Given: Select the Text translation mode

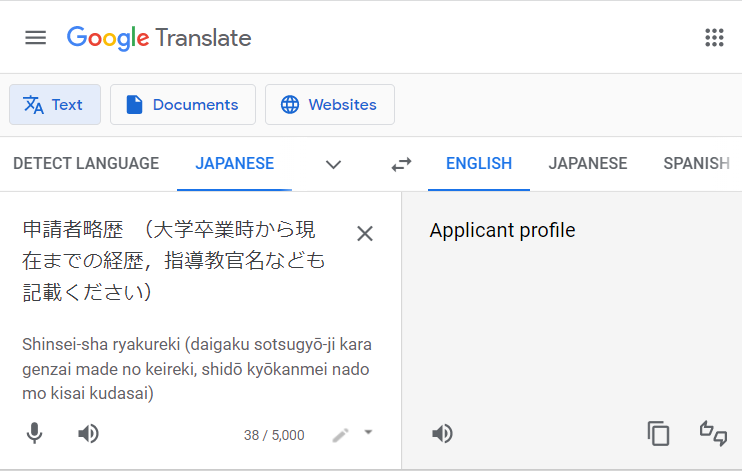Looking at the screenshot, I should (55, 105).
